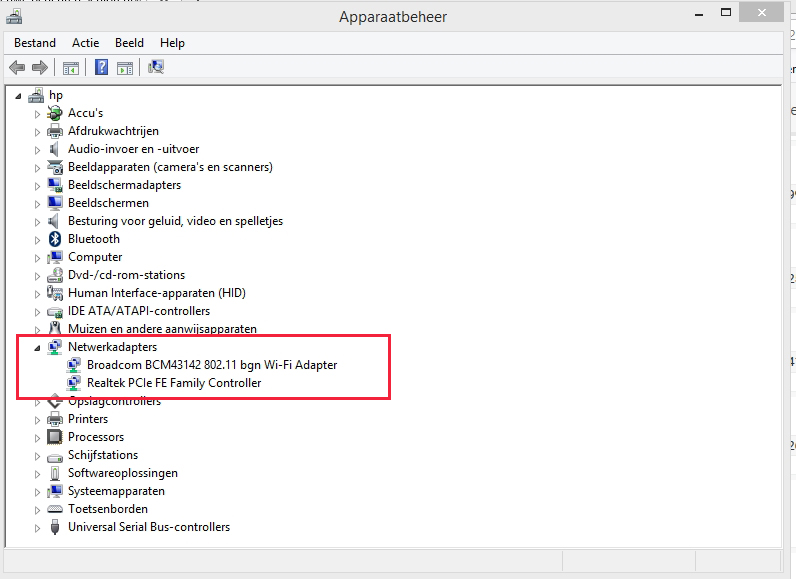Expand the Beeldschermadapters category
Viewport: 796px width, 579px height.
pyautogui.click(x=38, y=185)
